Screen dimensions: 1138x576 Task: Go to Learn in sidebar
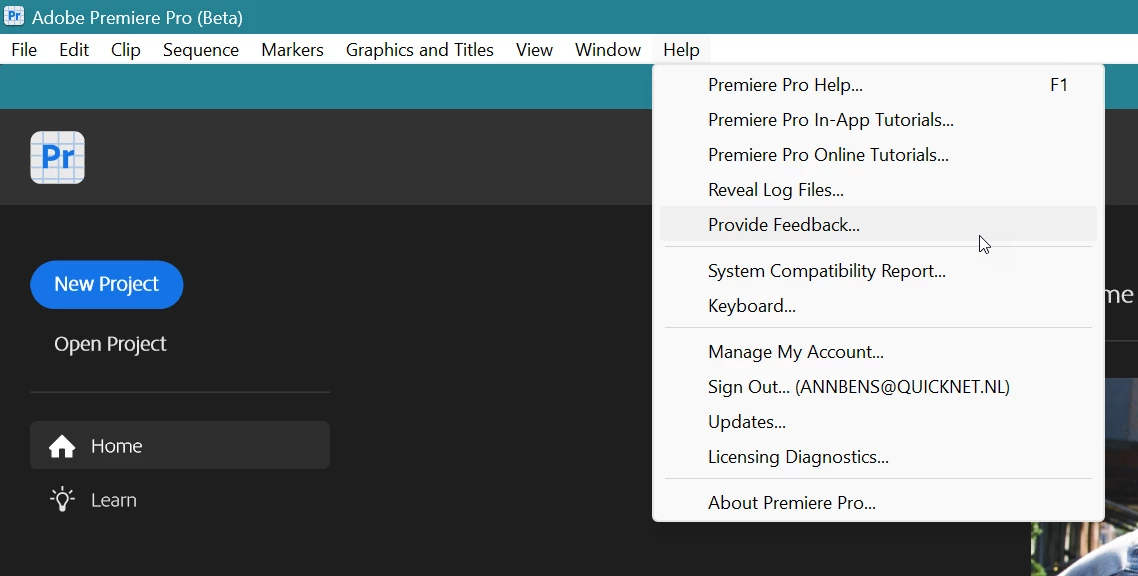point(180,500)
